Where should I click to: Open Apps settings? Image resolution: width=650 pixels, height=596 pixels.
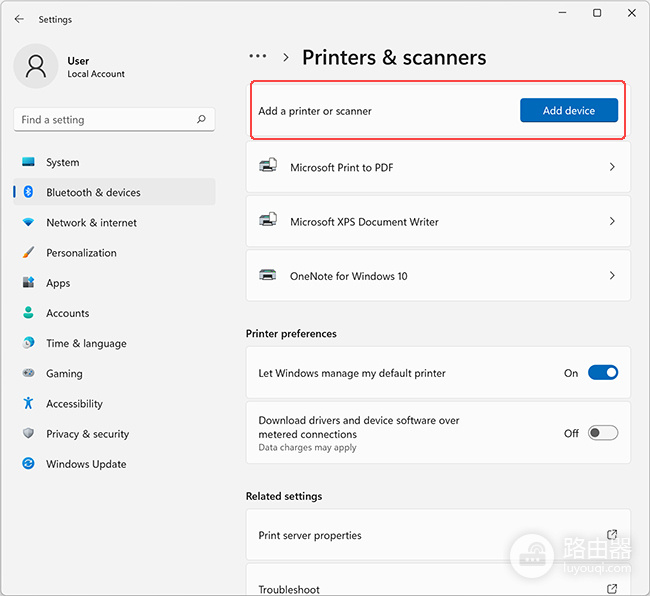[114, 283]
